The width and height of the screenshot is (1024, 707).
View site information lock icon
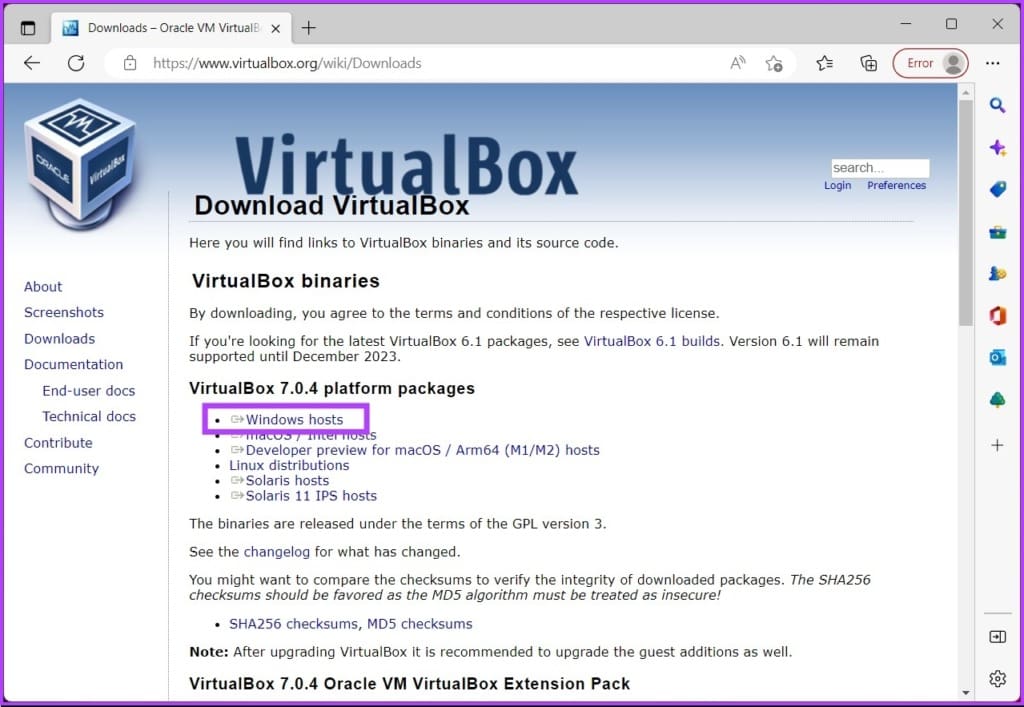[x=130, y=63]
